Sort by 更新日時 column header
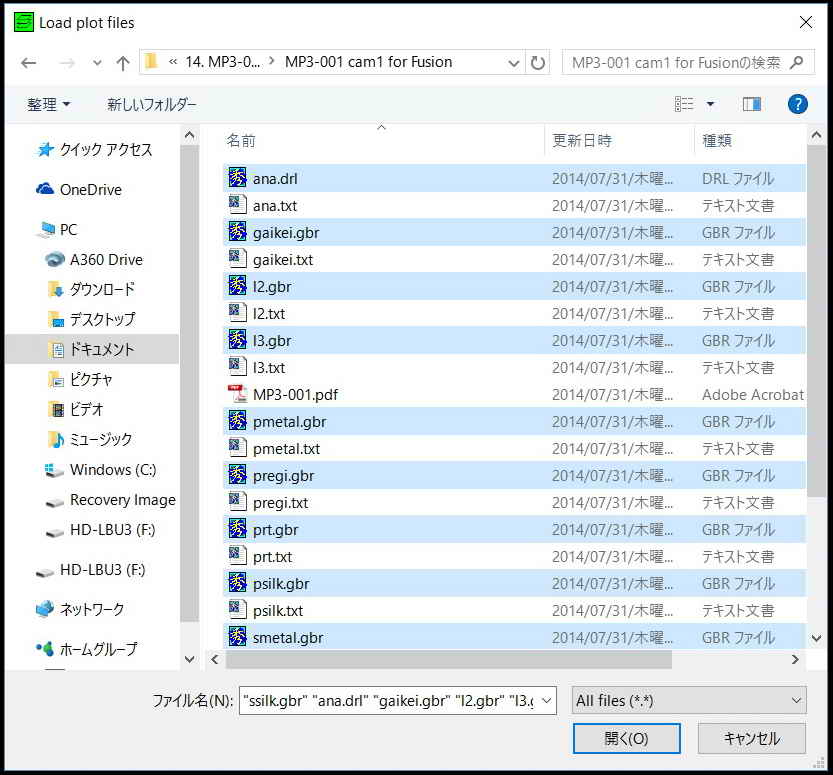This screenshot has height=775, width=833. point(582,140)
